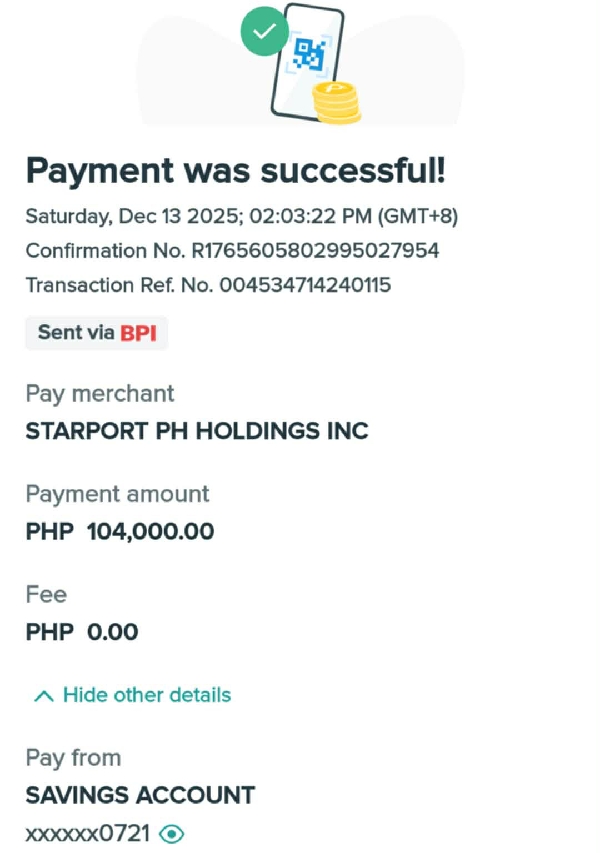Screen dimensions: 600x853
Task: Click the SAVINGS ACCOUNT label
Action: (140, 796)
